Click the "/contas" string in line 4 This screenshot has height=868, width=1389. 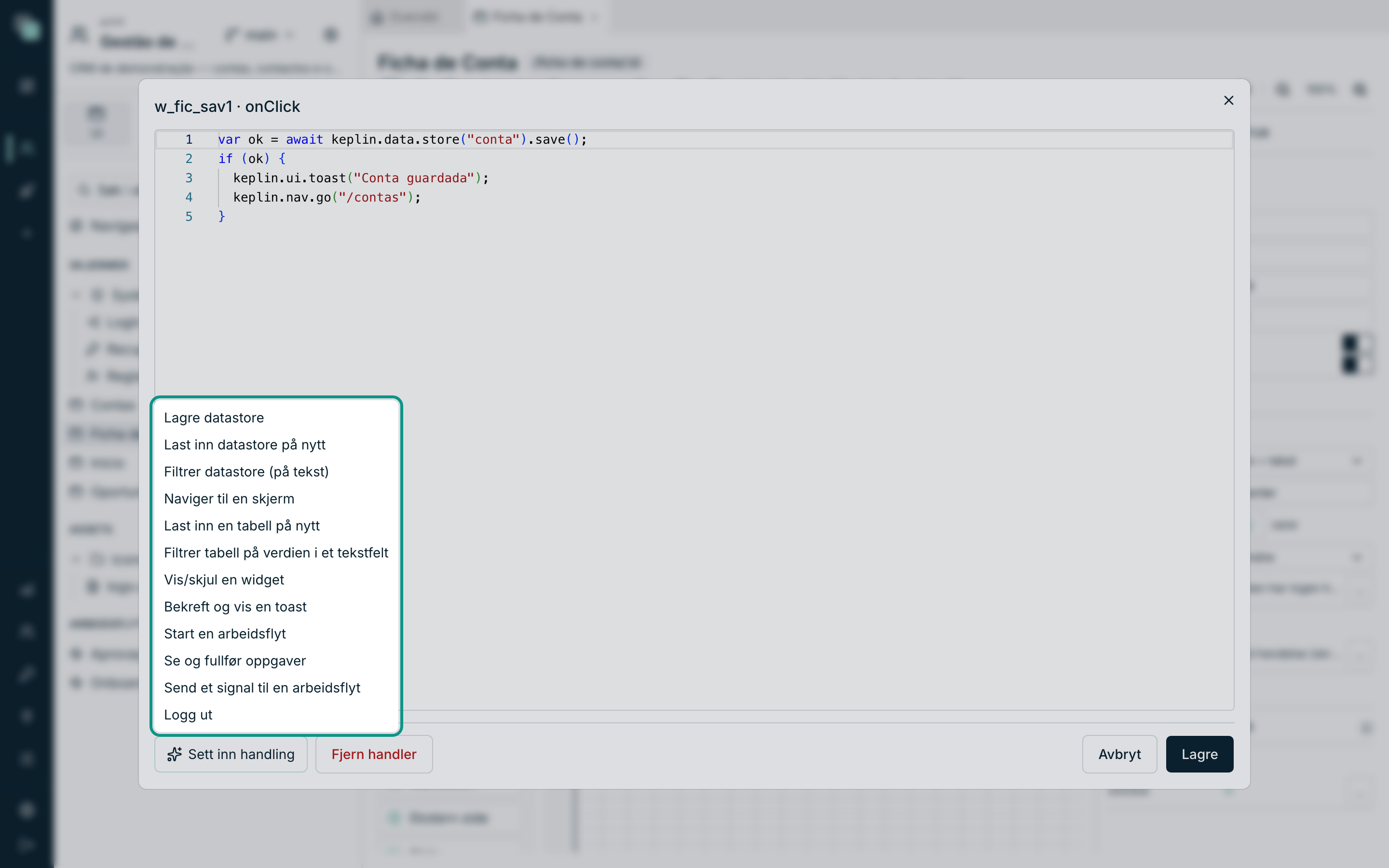372,197
